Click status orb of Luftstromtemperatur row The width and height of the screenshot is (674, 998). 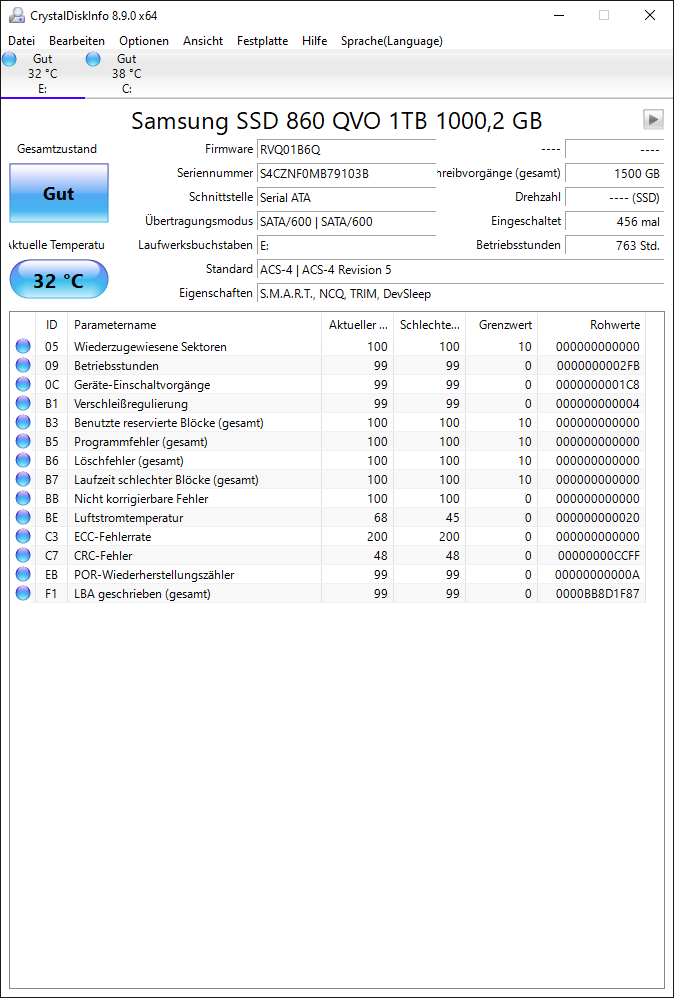[23, 517]
